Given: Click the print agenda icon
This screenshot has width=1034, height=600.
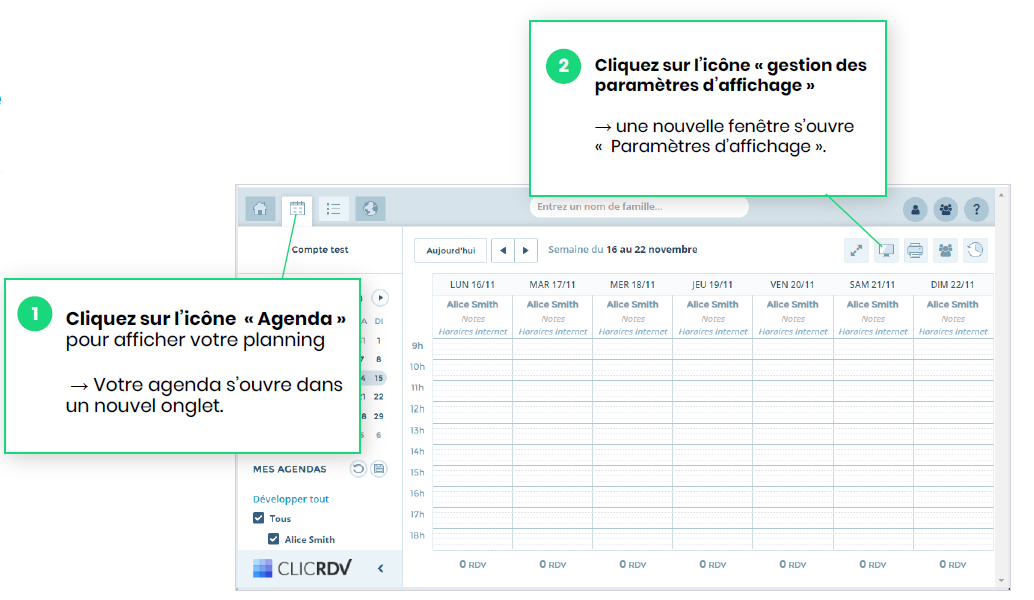Looking at the screenshot, I should pyautogui.click(x=915, y=250).
